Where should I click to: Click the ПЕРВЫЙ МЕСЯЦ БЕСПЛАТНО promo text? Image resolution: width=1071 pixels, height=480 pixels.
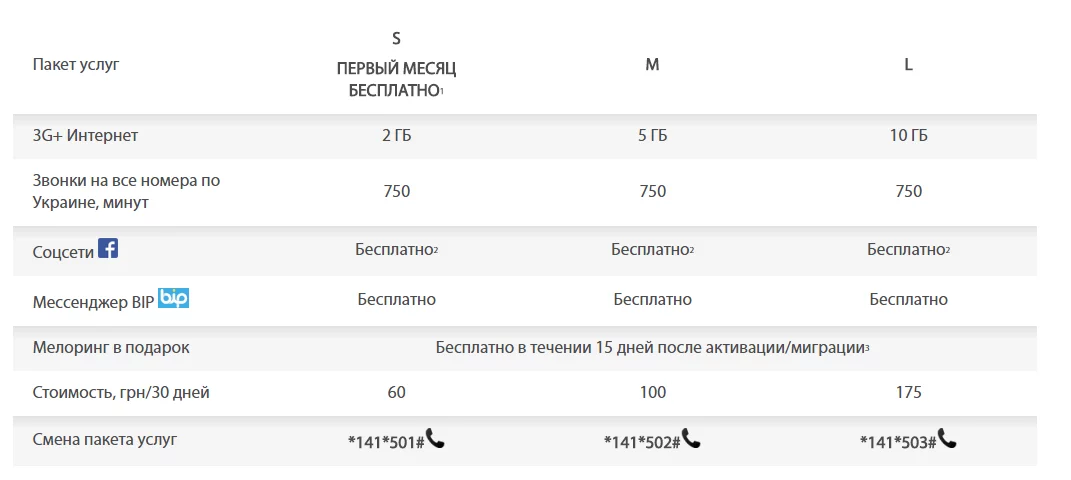point(396,79)
